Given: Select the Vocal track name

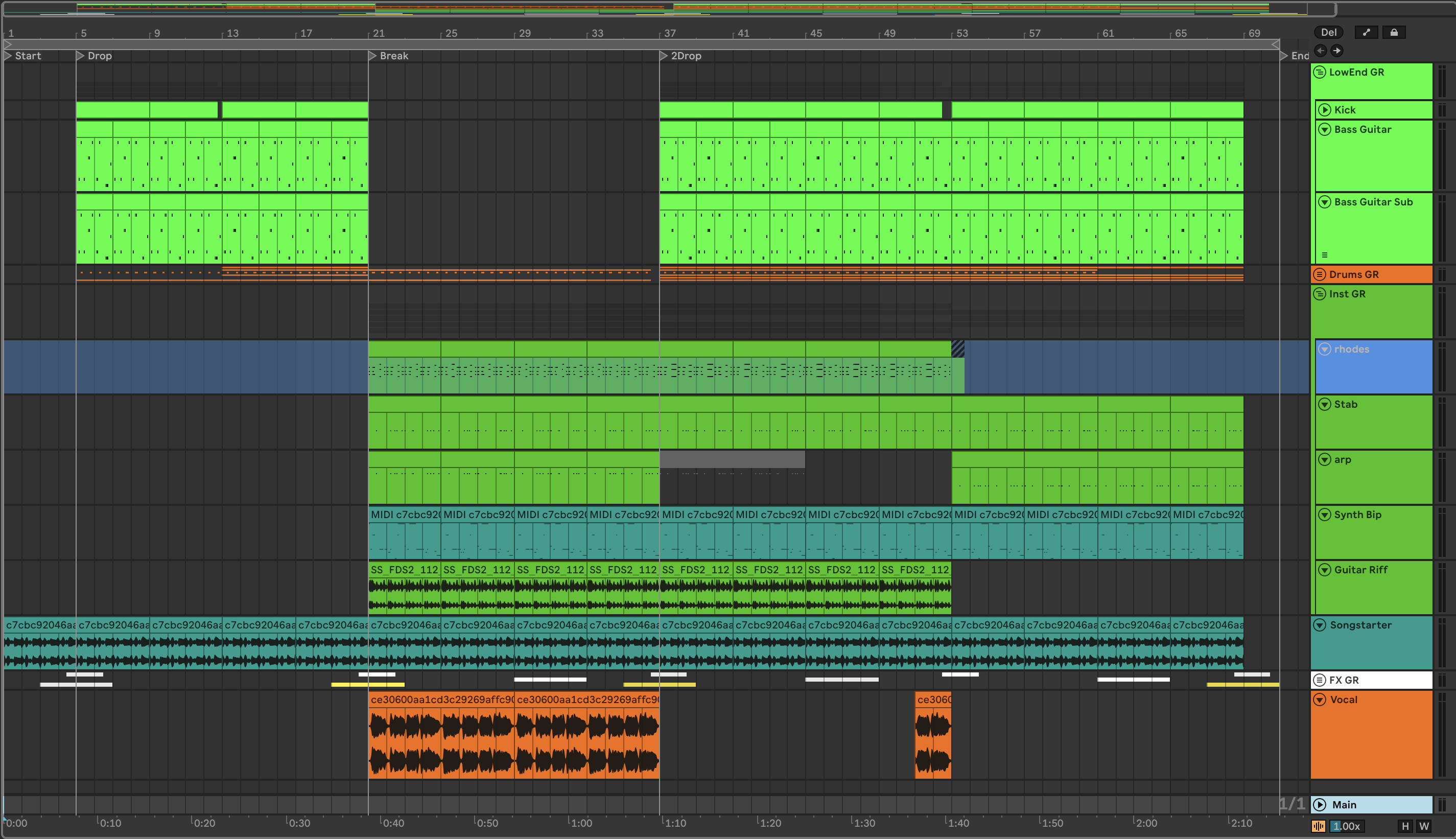Looking at the screenshot, I should click(x=1344, y=700).
